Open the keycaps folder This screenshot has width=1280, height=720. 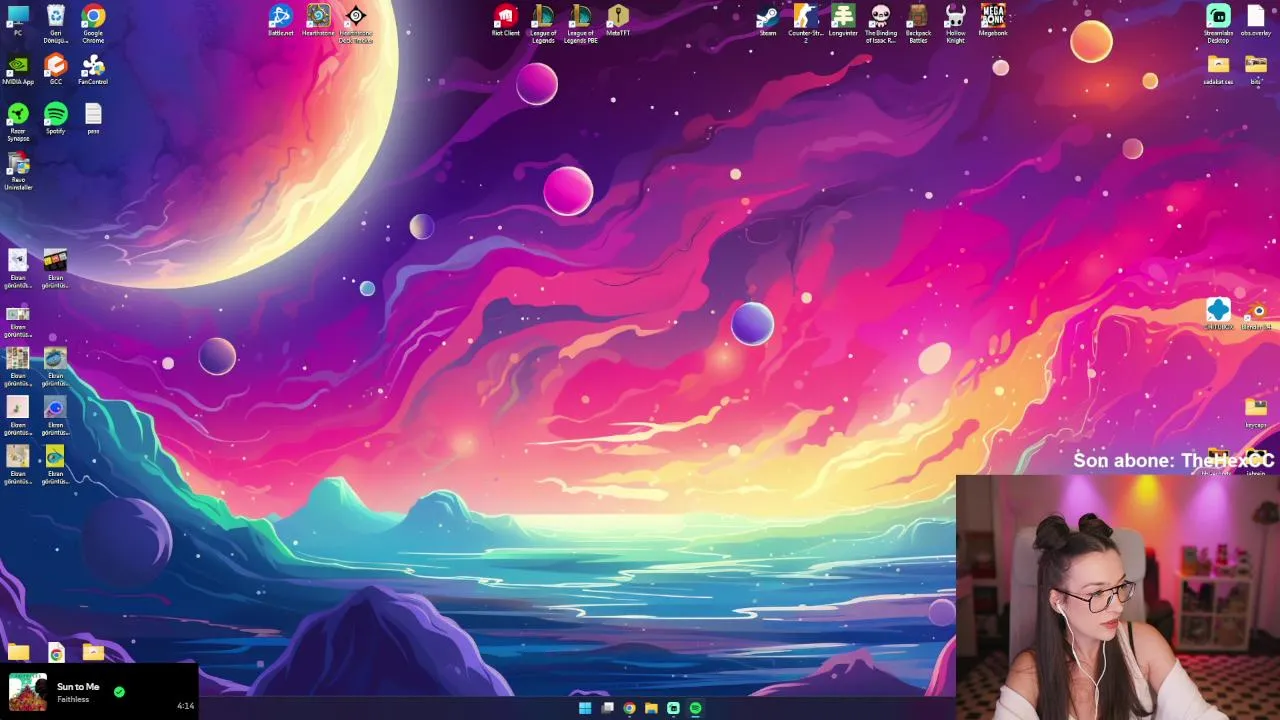(1256, 412)
